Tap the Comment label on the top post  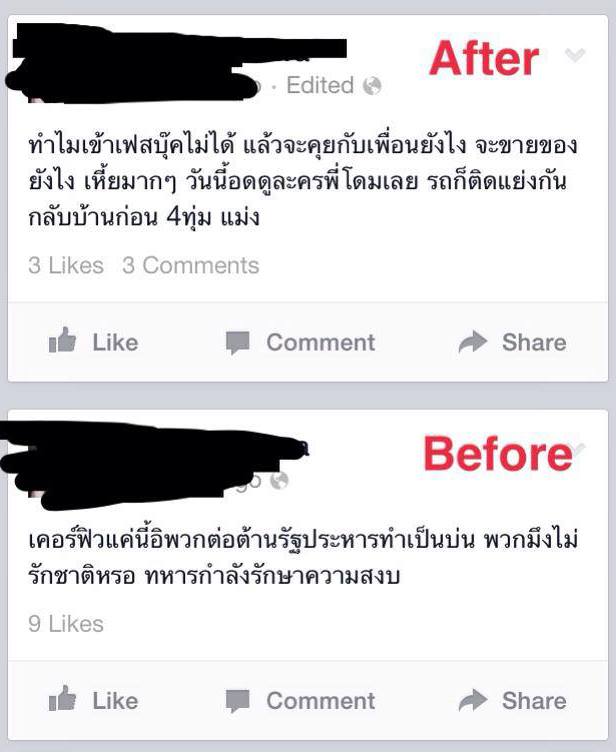pyautogui.click(x=320, y=342)
